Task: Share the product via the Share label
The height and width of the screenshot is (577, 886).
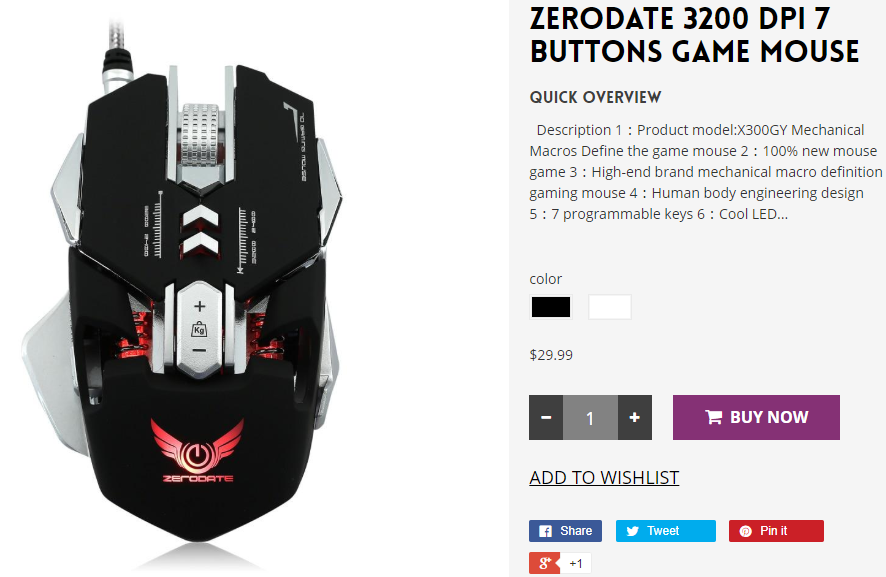Action: coord(576,531)
